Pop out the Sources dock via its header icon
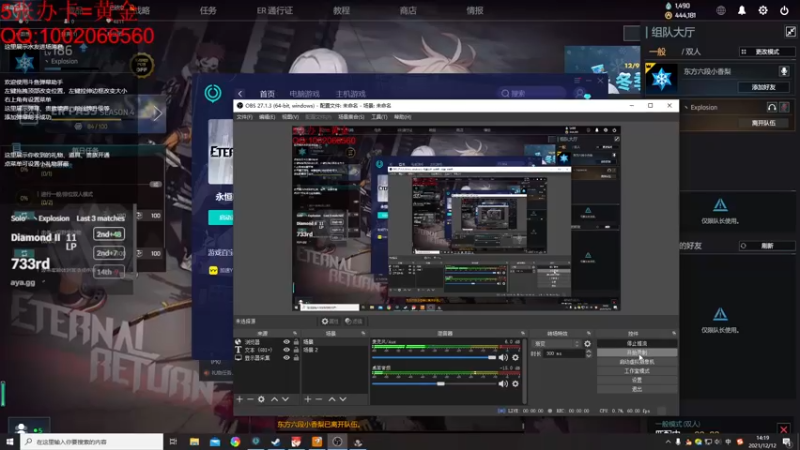Image resolution: width=800 pixels, height=450 pixels. click(294, 333)
